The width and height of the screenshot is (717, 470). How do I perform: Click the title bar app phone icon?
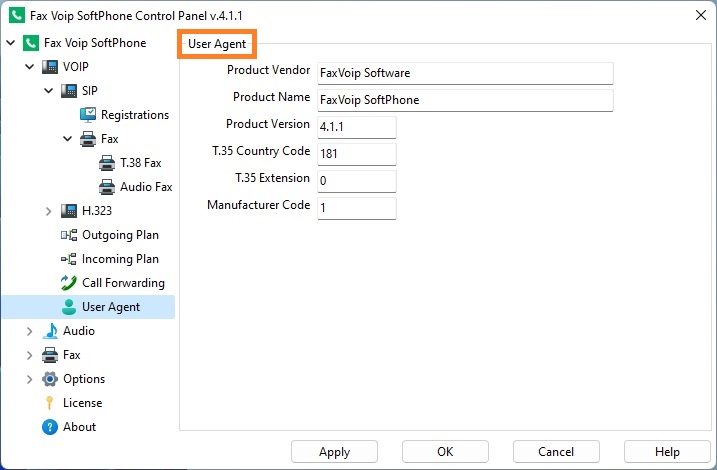point(17,16)
